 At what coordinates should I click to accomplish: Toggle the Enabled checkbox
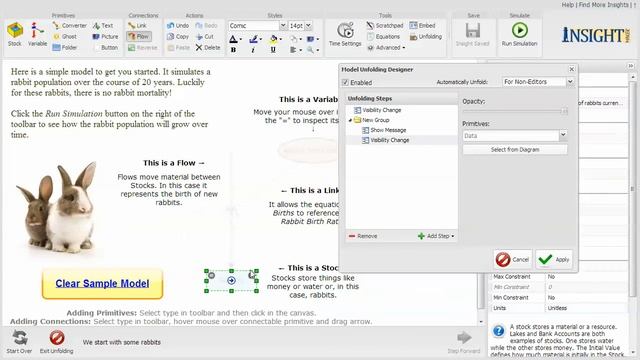click(x=345, y=82)
